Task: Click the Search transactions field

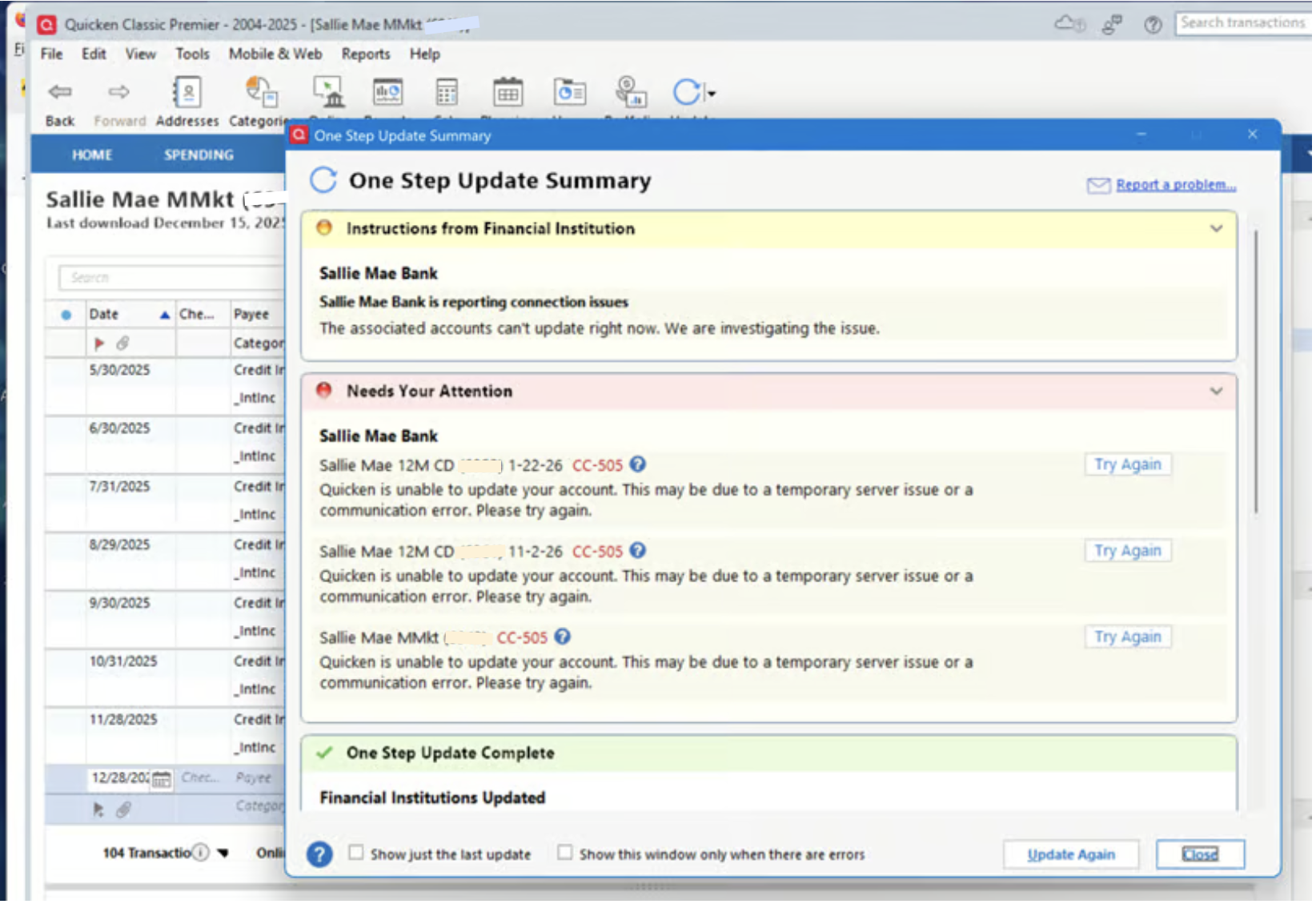Action: pyautogui.click(x=1243, y=24)
